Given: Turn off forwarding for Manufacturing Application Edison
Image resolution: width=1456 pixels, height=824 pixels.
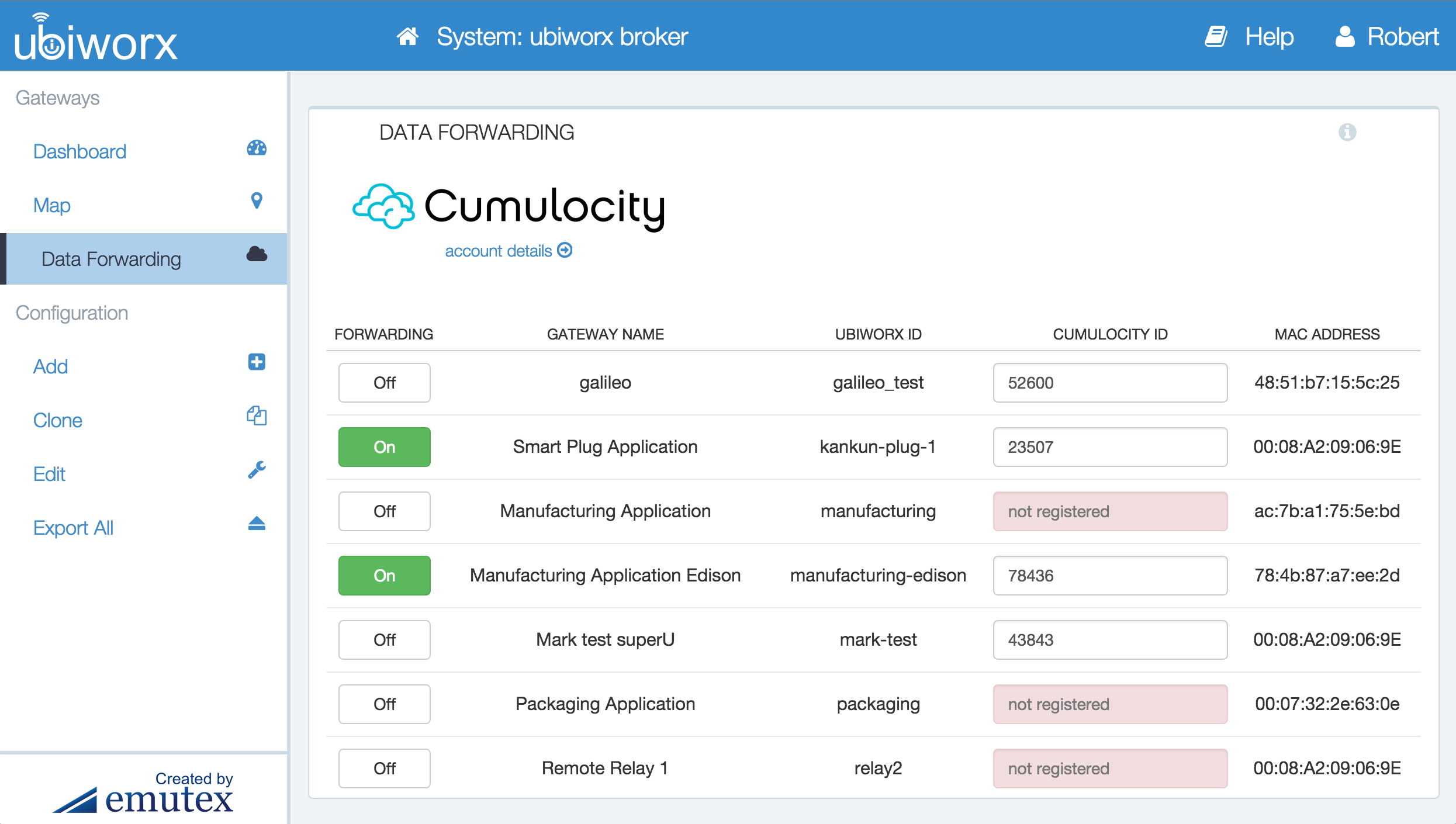Looking at the screenshot, I should [385, 576].
